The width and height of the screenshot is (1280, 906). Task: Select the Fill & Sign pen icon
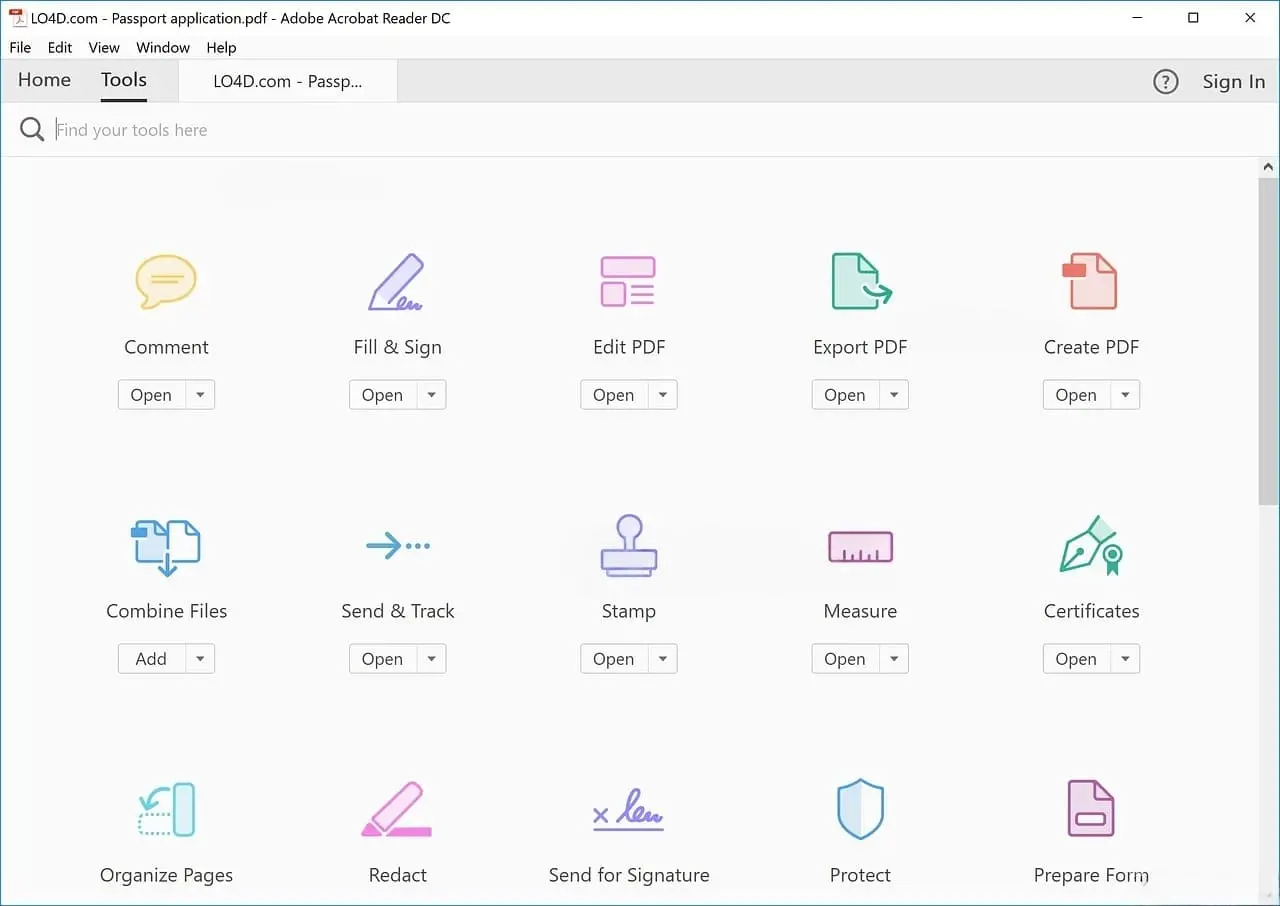[x=397, y=282]
